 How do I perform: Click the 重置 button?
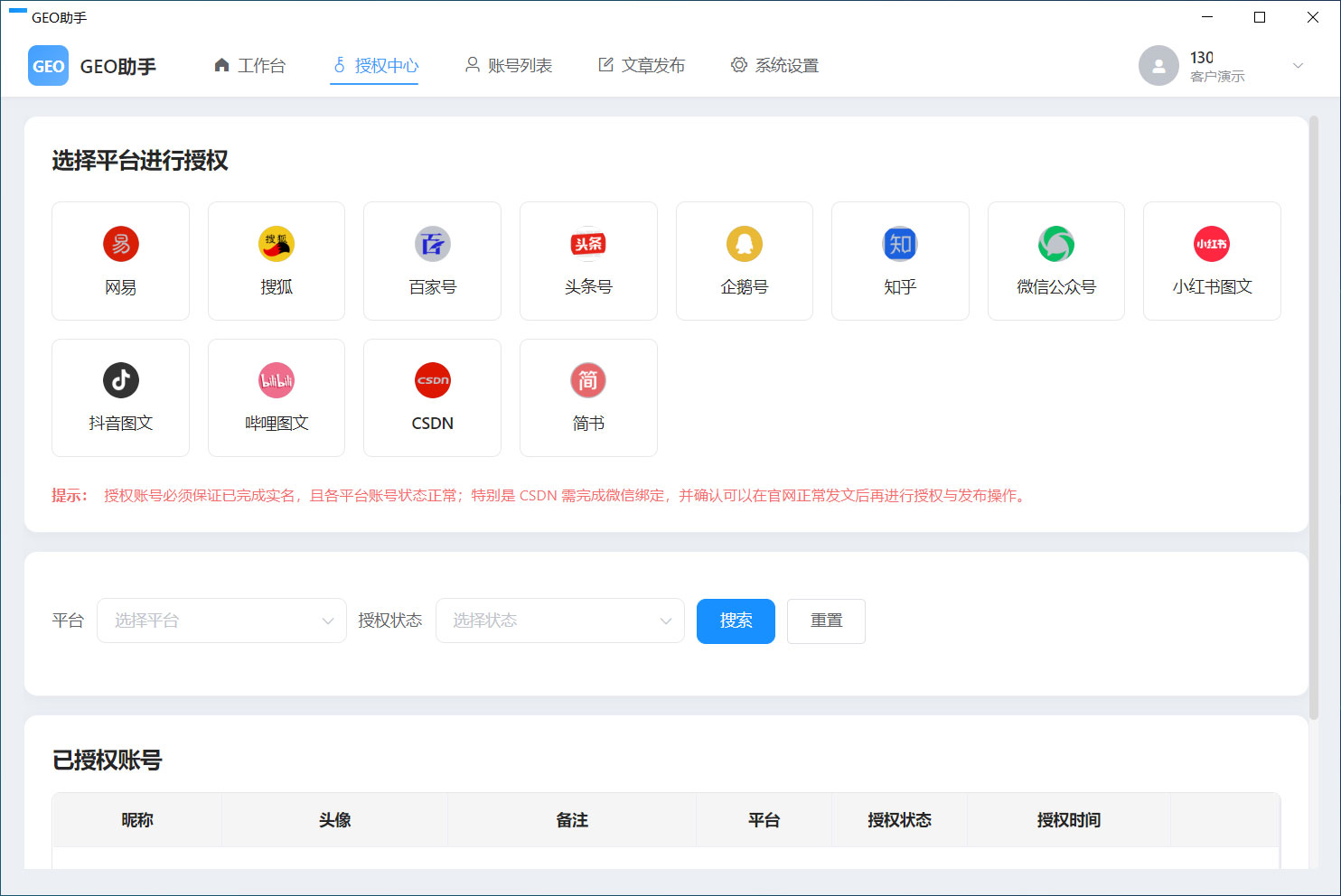[826, 621]
